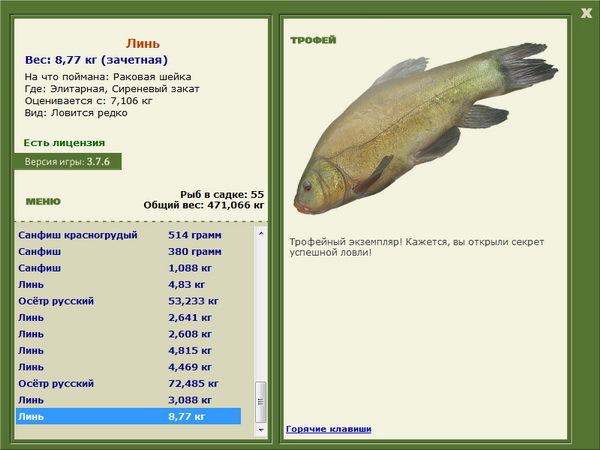Select the Линь 3,088 кг row

pyautogui.click(x=129, y=400)
